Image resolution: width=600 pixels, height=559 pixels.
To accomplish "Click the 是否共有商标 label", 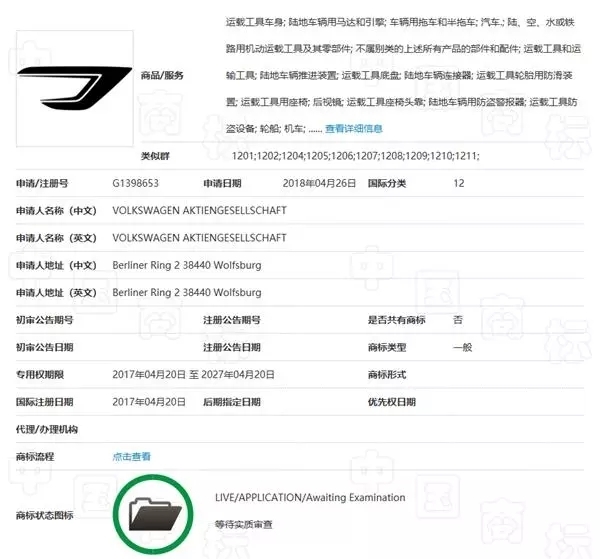I will [x=396, y=320].
